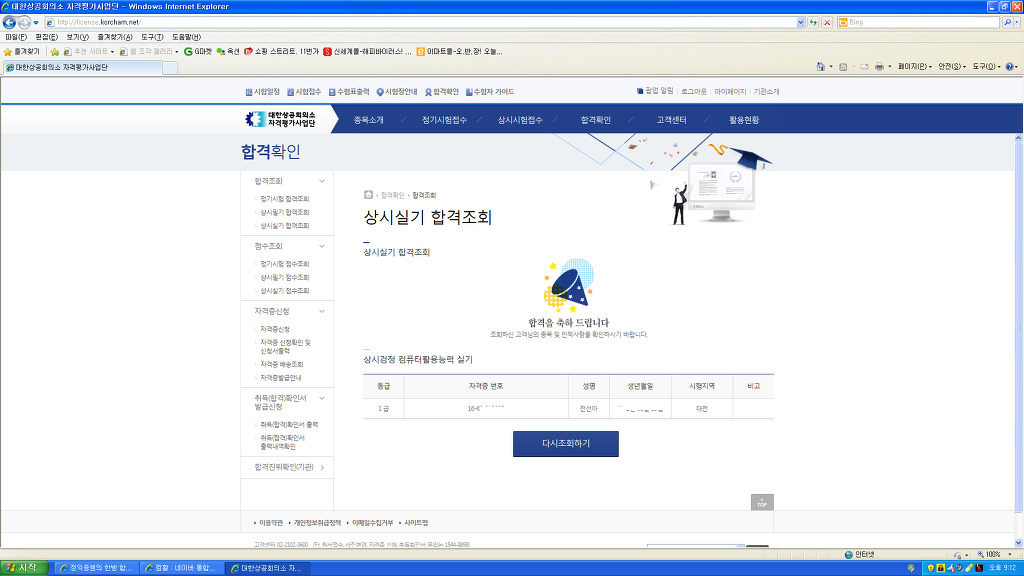Select the 고객센터 navigation tab

671,120
